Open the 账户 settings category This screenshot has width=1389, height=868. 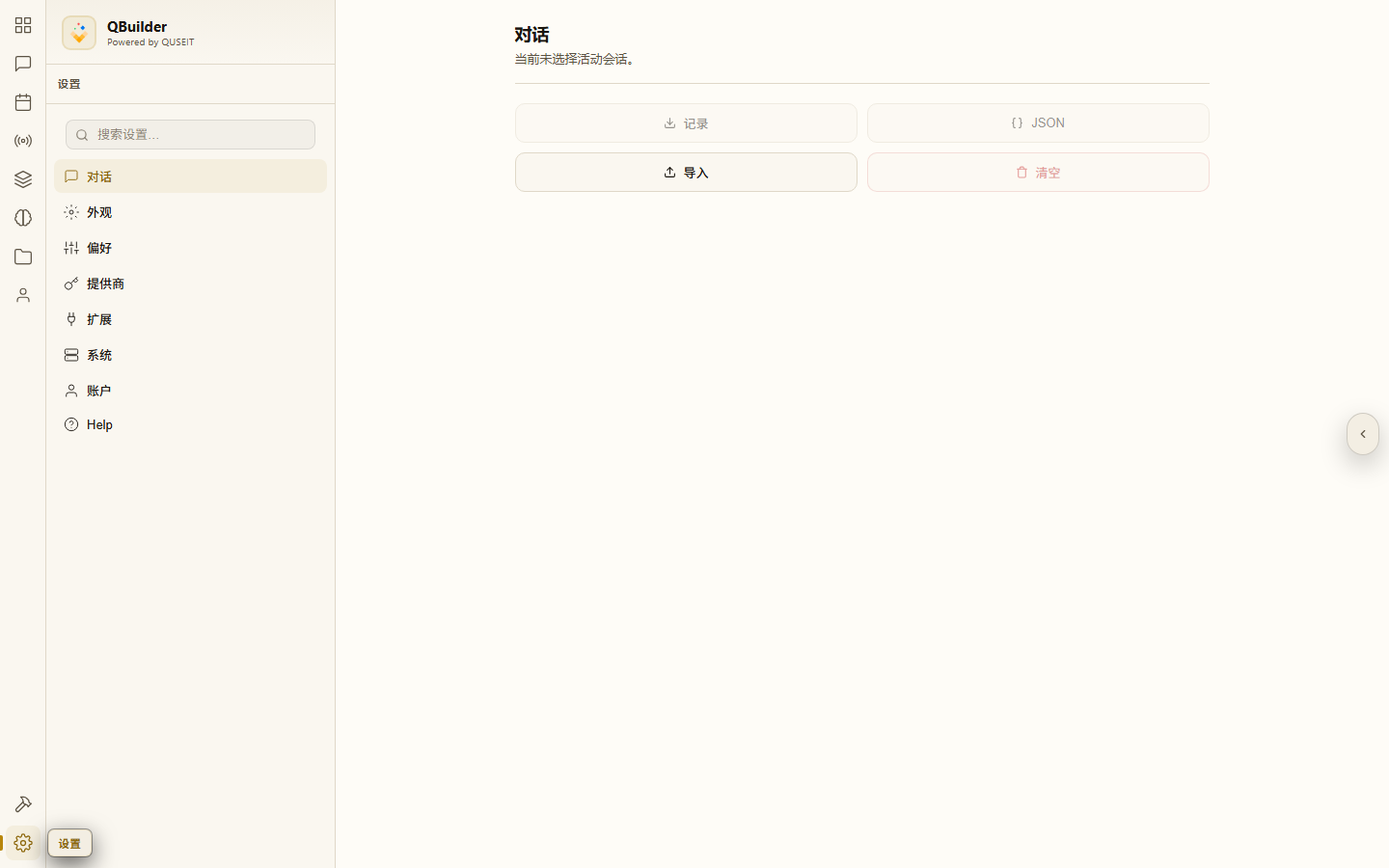190,391
